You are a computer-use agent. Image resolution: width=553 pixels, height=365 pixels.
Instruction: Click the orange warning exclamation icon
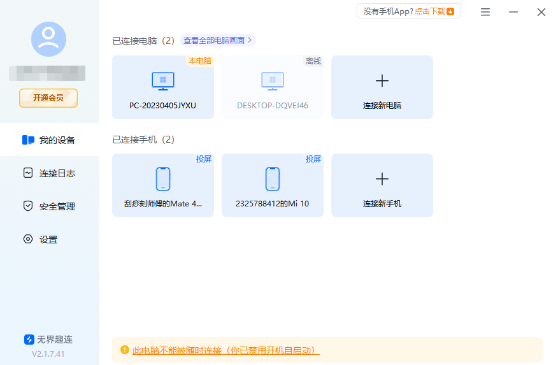click(124, 349)
